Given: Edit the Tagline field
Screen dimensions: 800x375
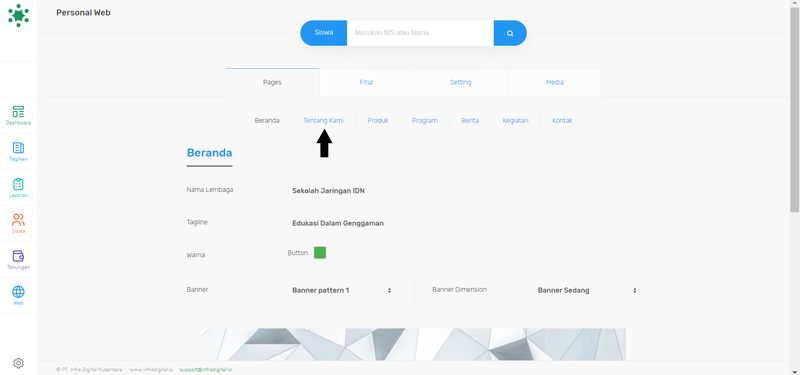Looking at the screenshot, I should coord(464,223).
